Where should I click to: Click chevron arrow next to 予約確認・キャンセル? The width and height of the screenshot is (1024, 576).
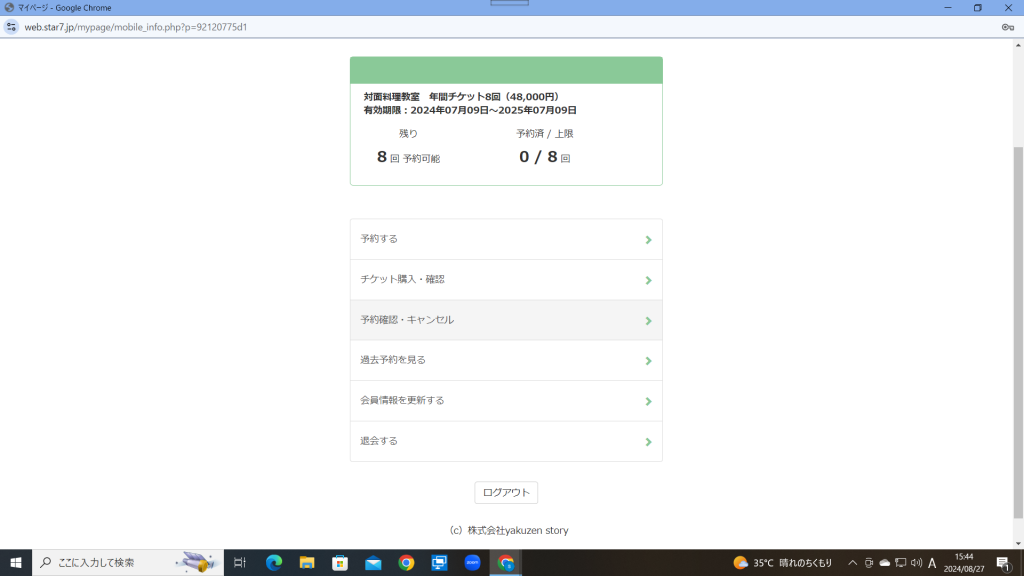648,321
